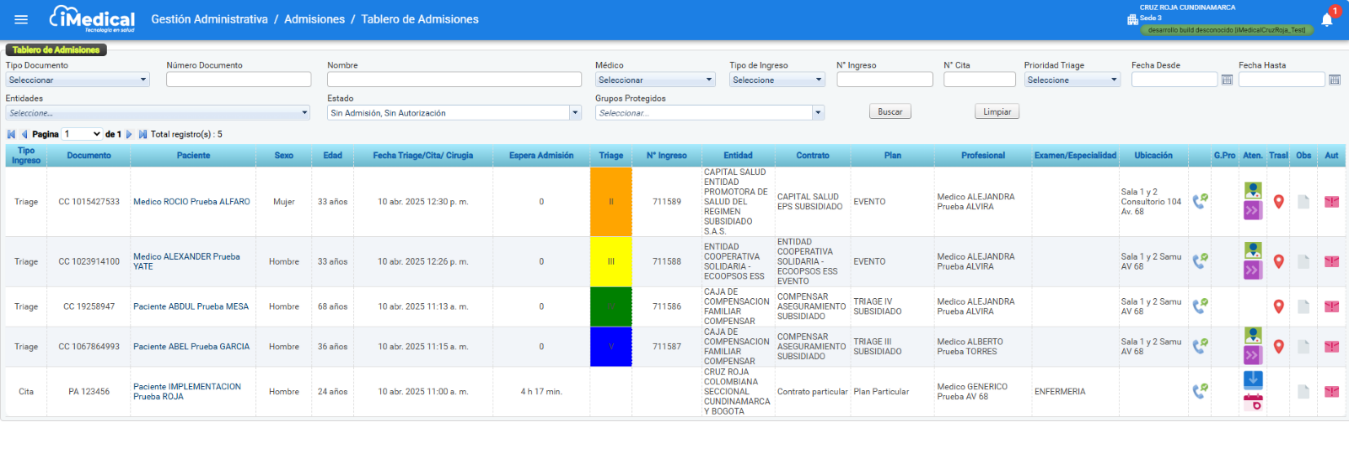
Task: Click the orange triage II cell
Action: (x=611, y=201)
